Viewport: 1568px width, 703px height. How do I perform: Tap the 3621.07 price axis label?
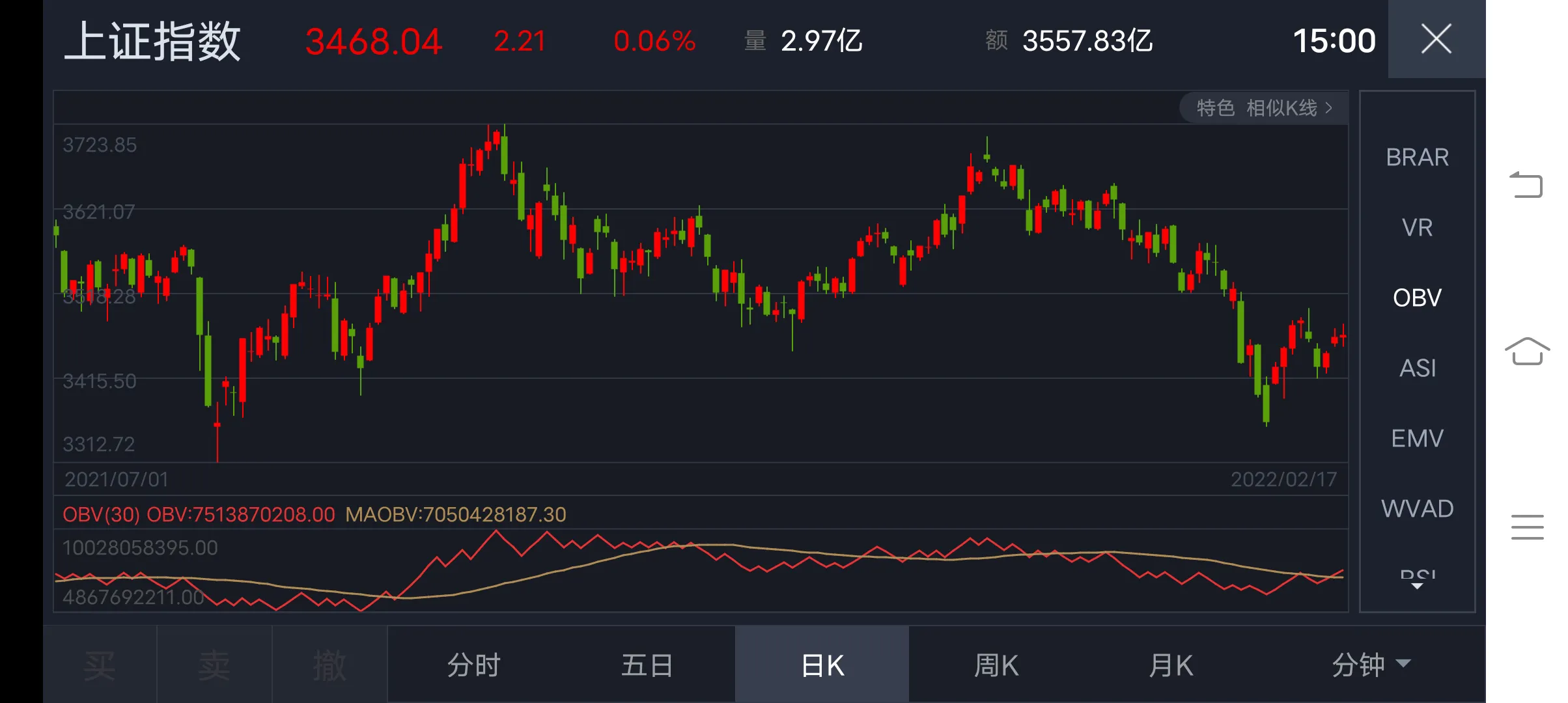[99, 212]
